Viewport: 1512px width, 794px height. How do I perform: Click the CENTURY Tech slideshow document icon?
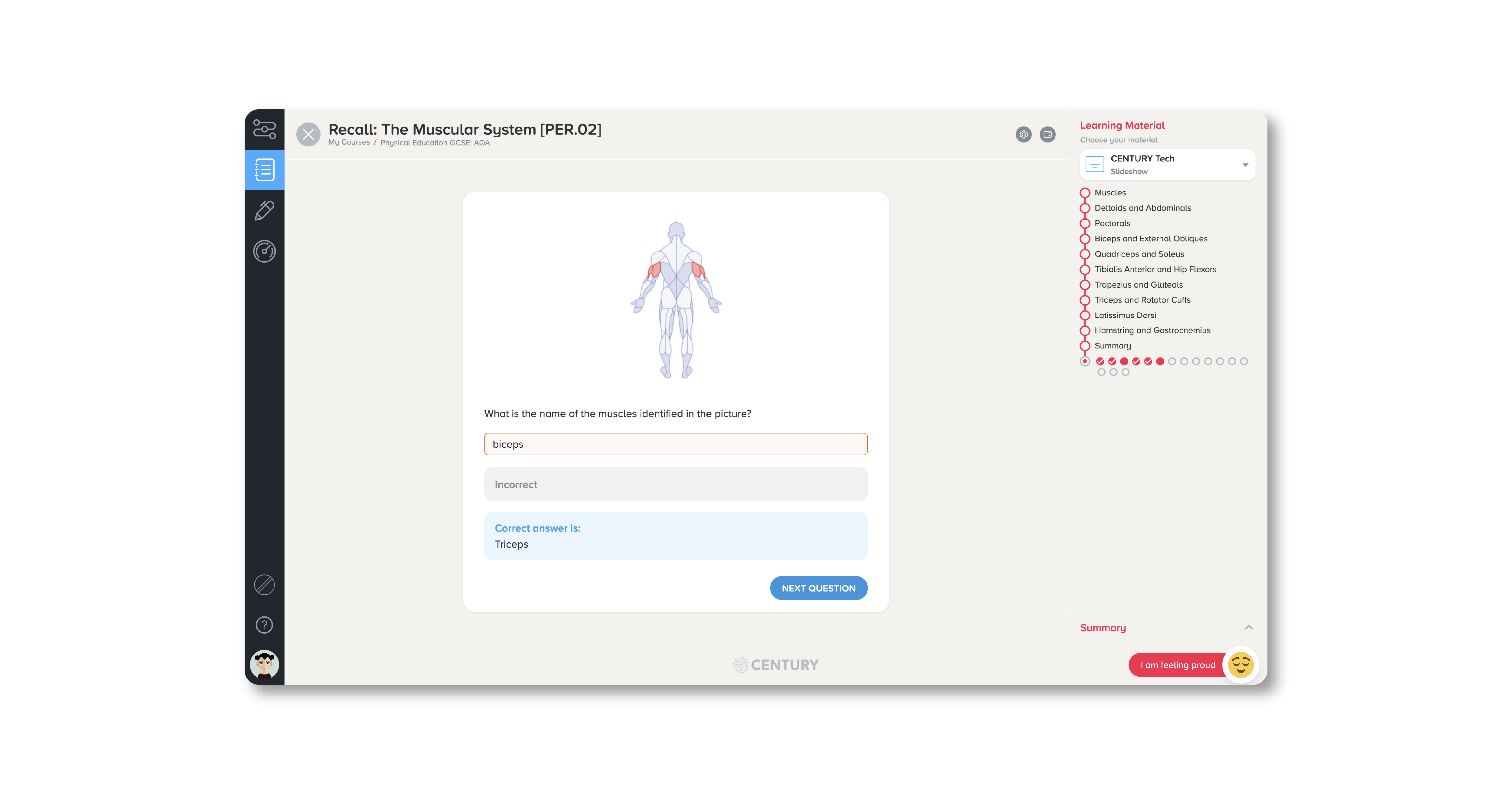tap(1095, 165)
